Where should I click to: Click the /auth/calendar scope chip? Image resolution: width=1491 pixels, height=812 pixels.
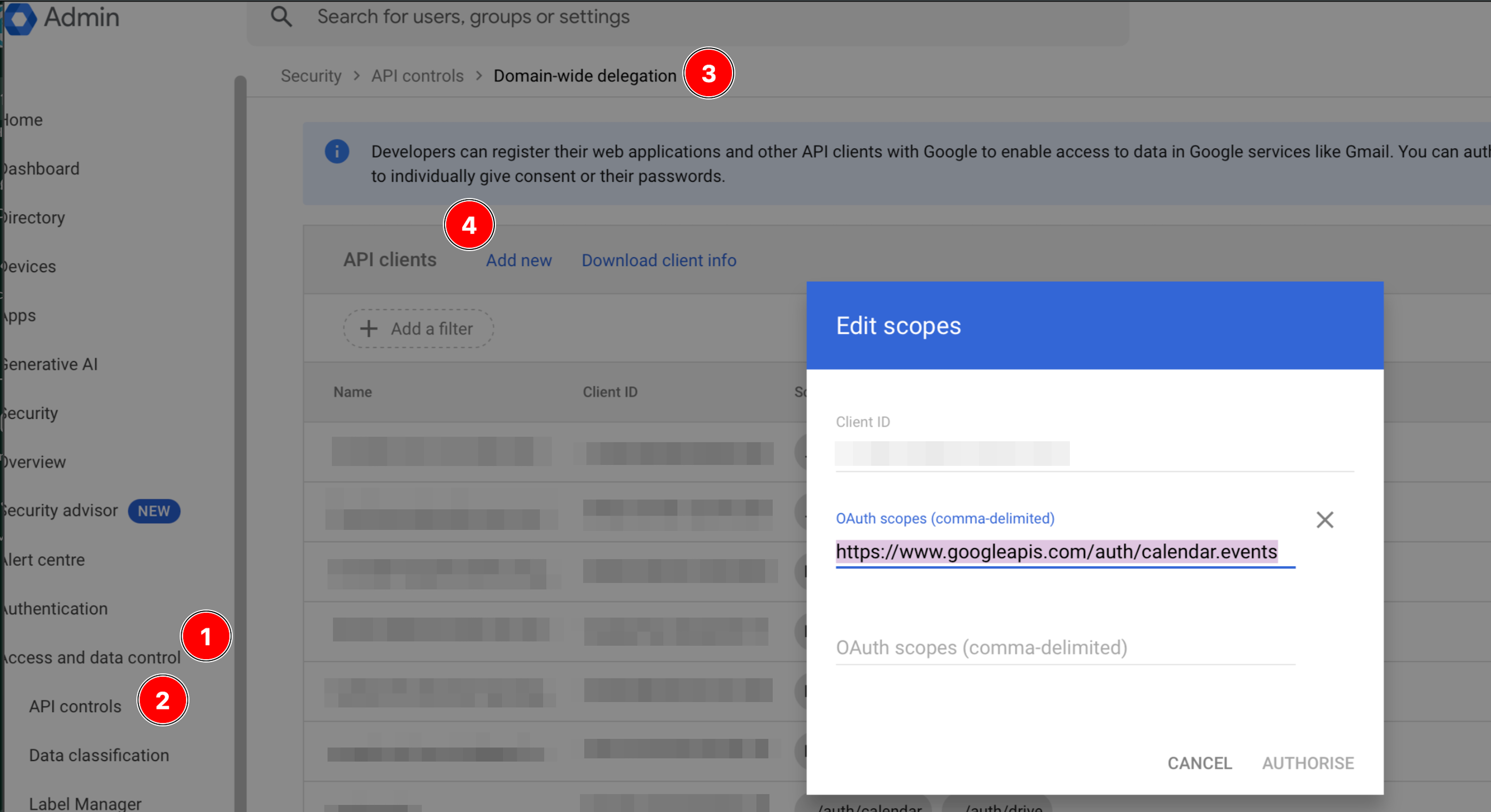pyautogui.click(x=863, y=805)
